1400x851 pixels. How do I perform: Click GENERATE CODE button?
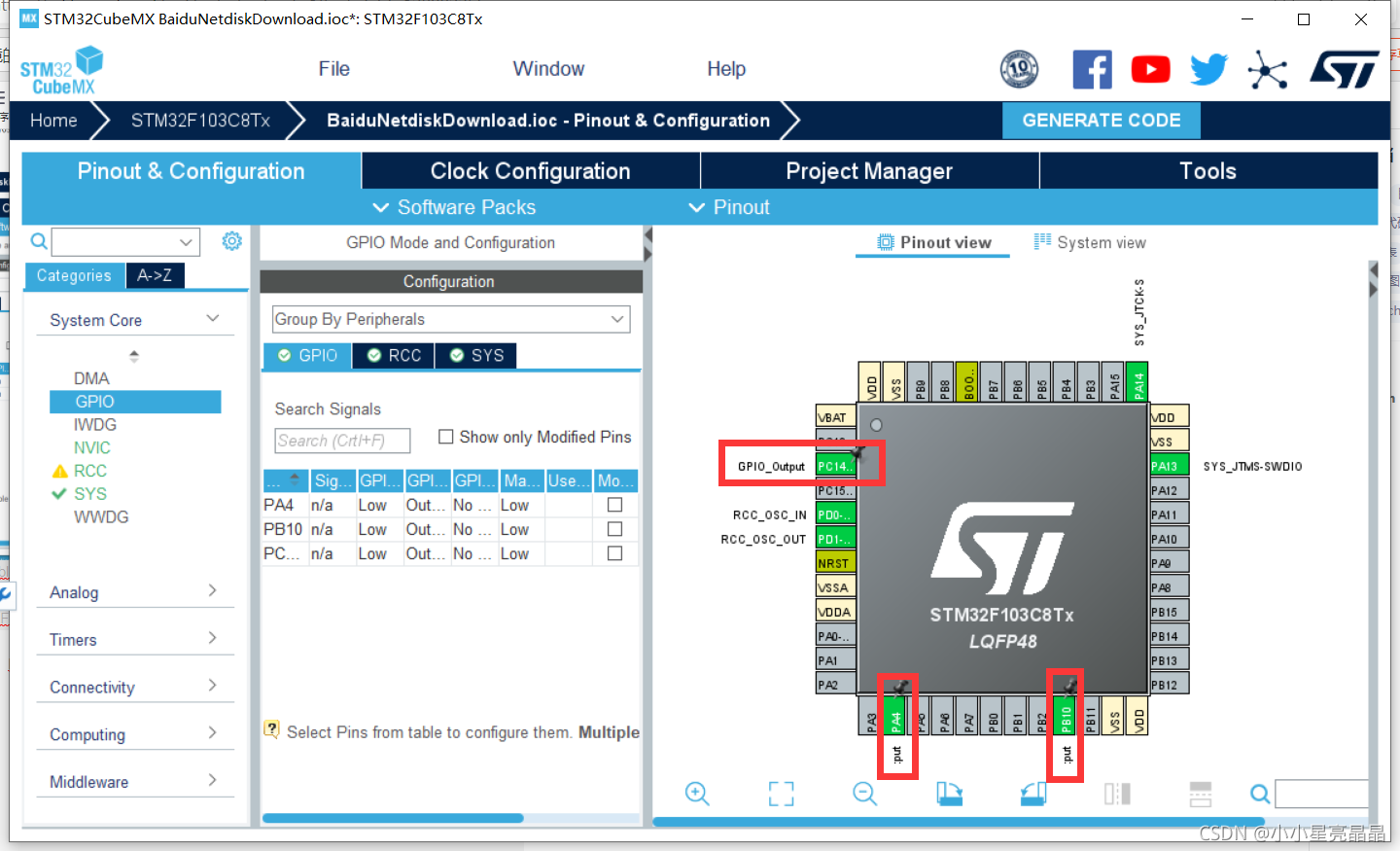pos(1102,121)
